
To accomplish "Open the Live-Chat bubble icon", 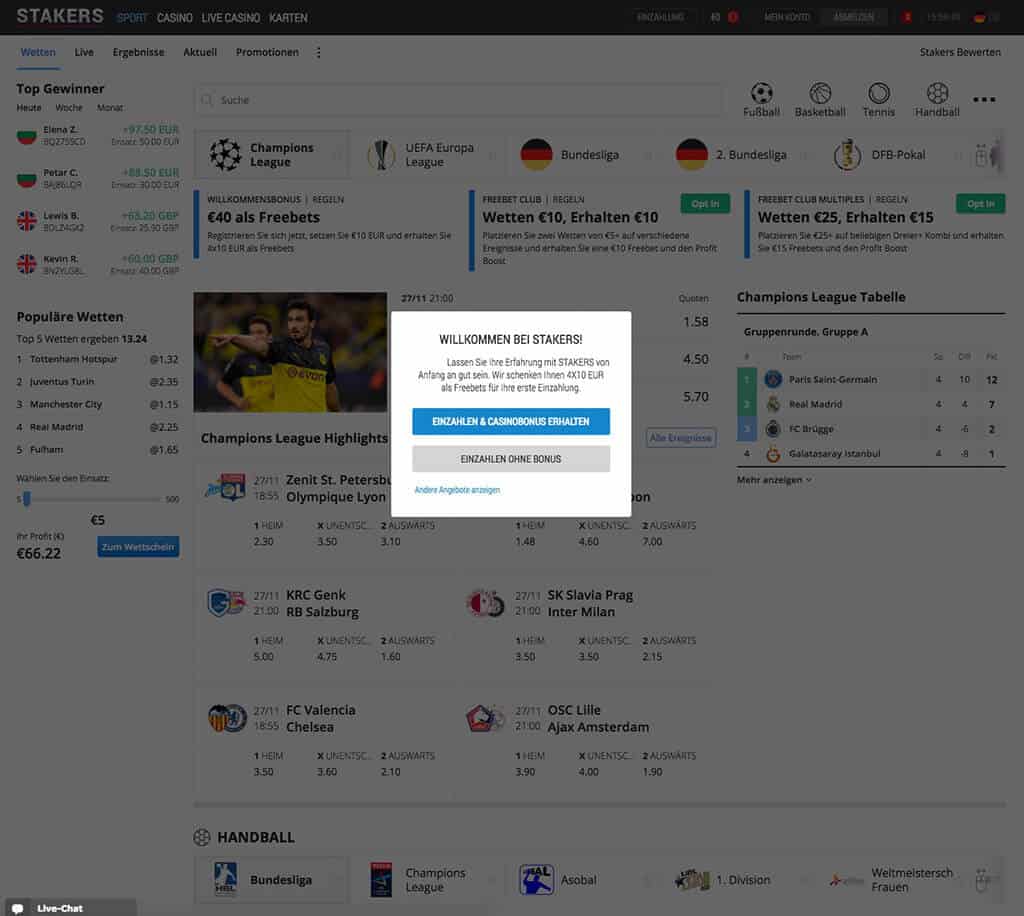I will [x=18, y=908].
